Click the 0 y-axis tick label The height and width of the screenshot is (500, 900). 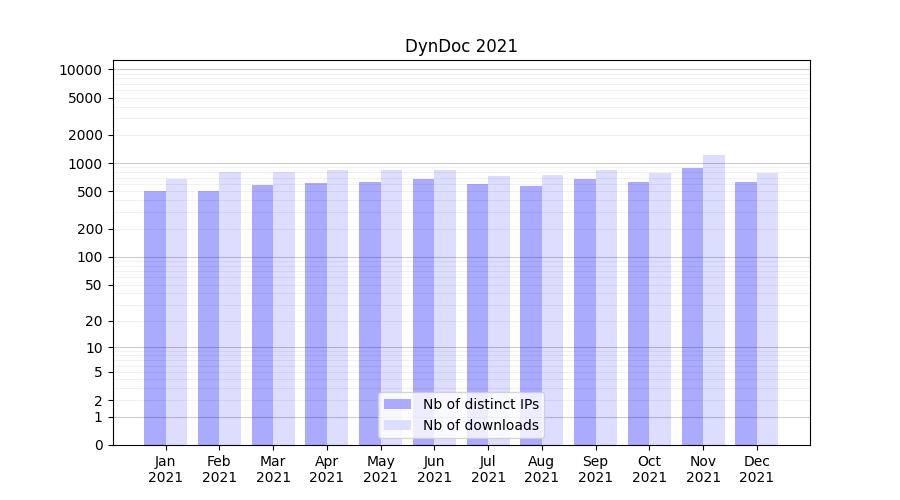click(x=98, y=445)
